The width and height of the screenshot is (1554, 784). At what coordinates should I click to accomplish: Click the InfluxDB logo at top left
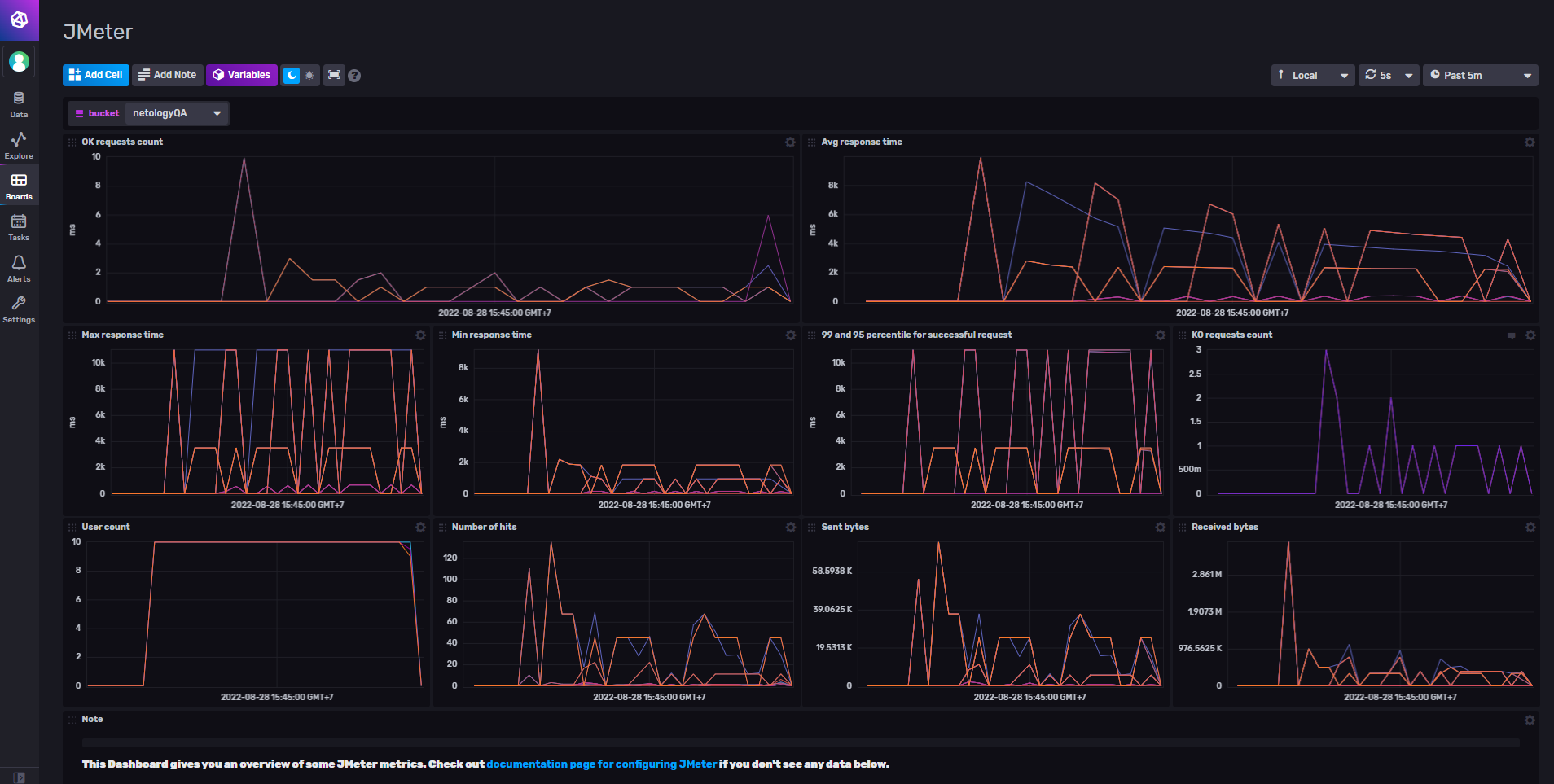pyautogui.click(x=19, y=20)
